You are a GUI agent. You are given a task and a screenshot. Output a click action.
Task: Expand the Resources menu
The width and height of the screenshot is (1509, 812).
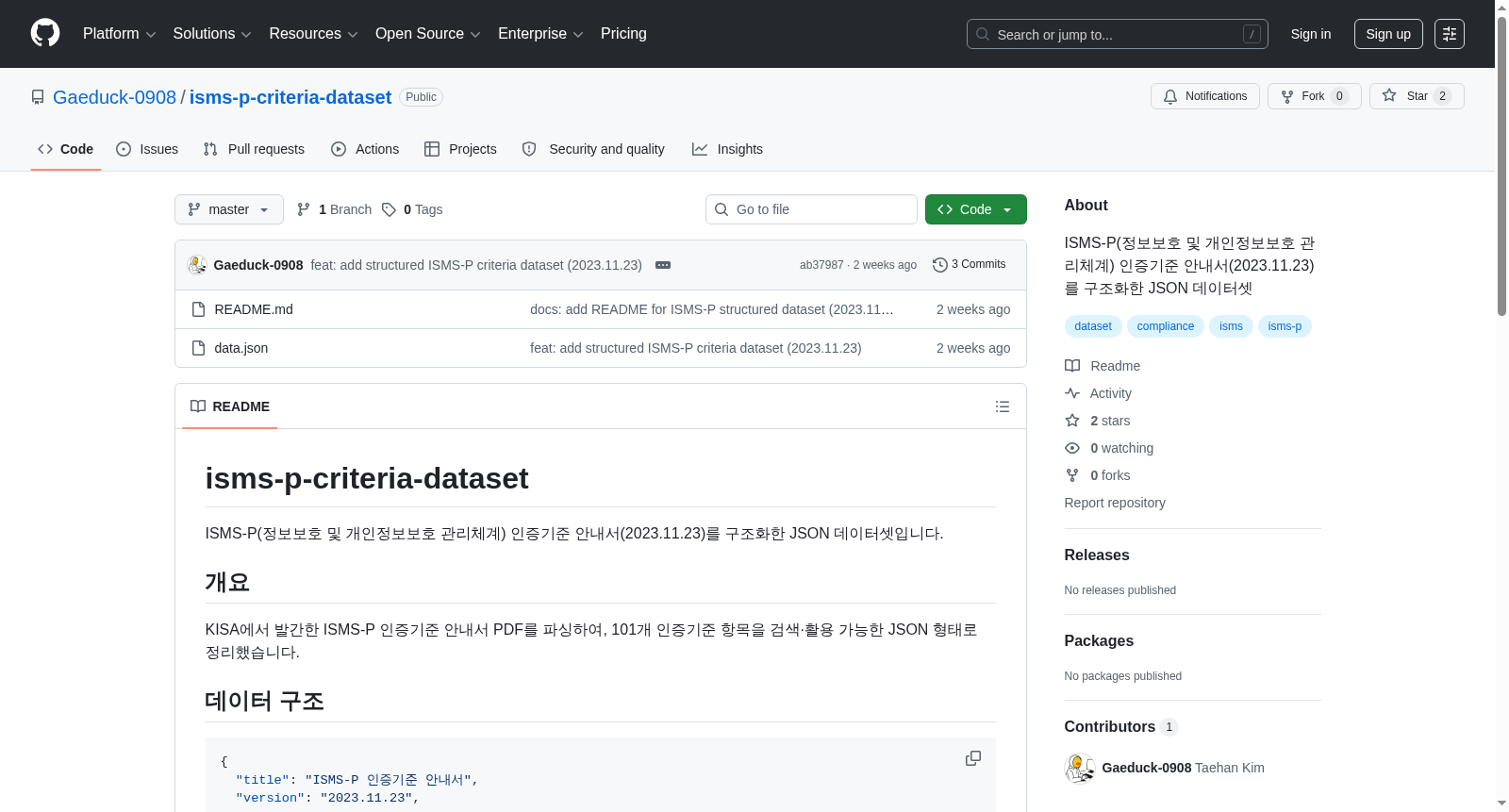click(x=313, y=34)
